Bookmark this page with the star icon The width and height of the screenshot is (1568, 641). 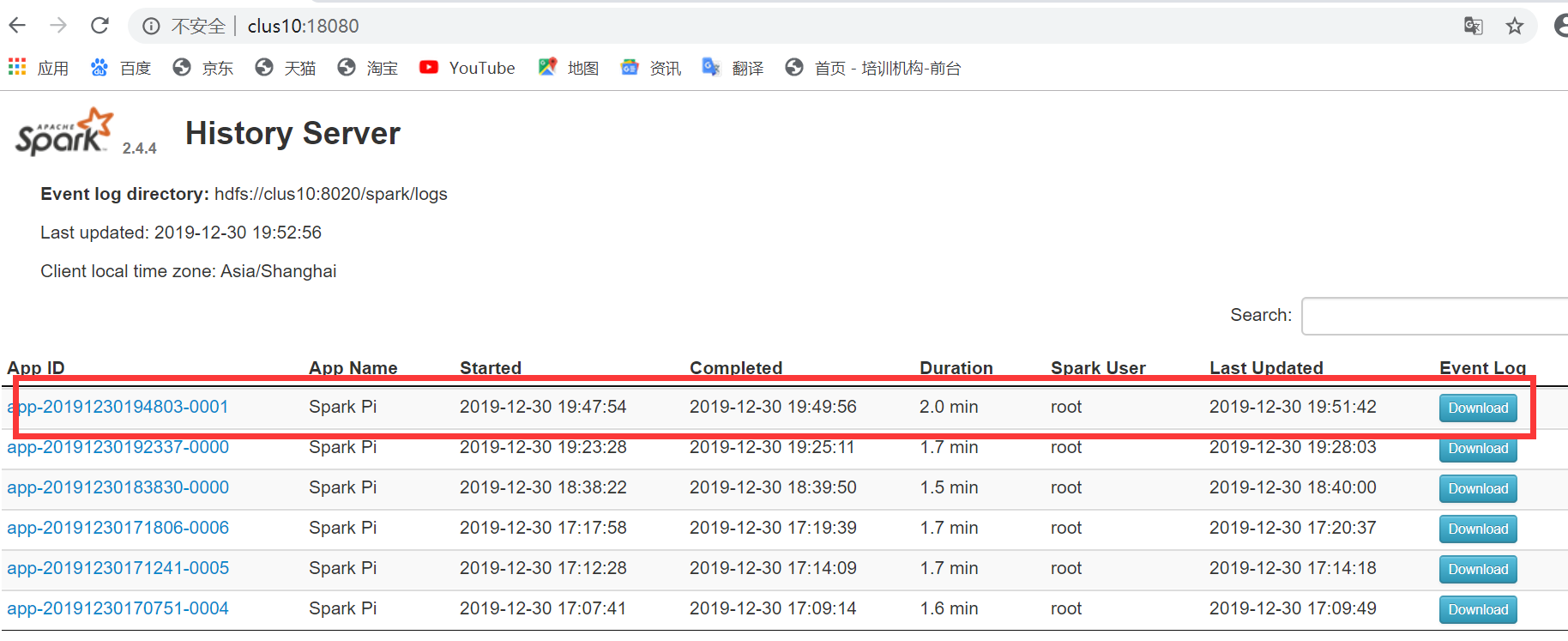(1515, 27)
